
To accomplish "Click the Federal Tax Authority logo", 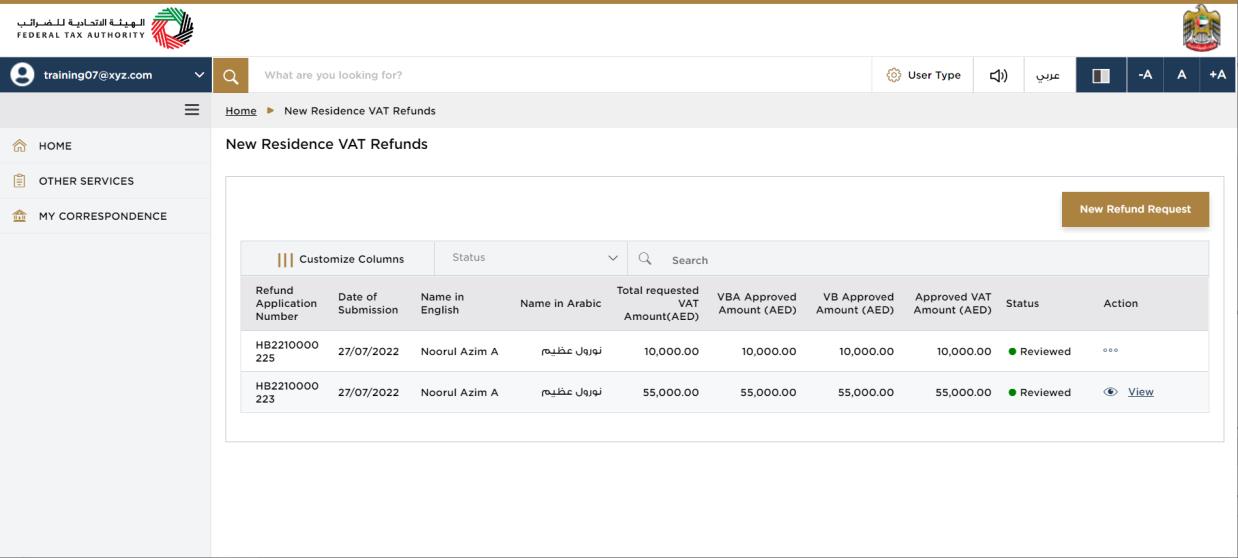I will [105, 29].
